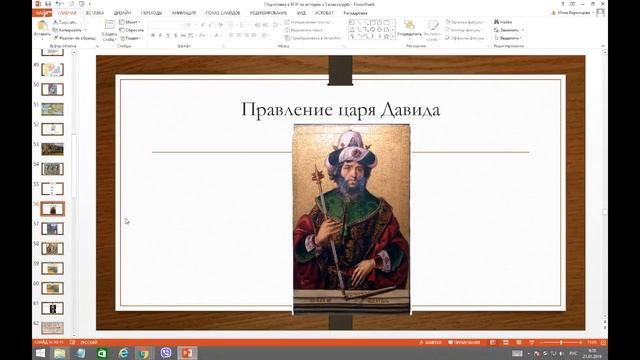This screenshot has height=360, width=640.
Task: Click Comments (Примечания) in status bar
Action: (464, 342)
